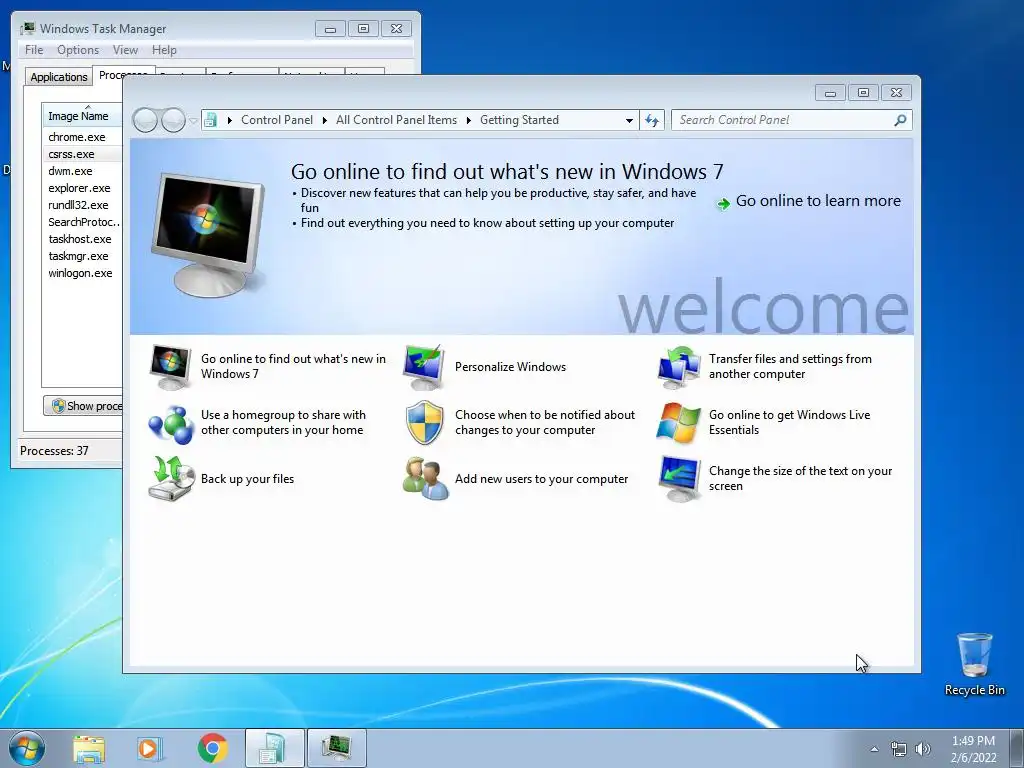Viewport: 1024px width, 768px height.
Task: Switch to Task Manager taskbar button
Action: 336,748
